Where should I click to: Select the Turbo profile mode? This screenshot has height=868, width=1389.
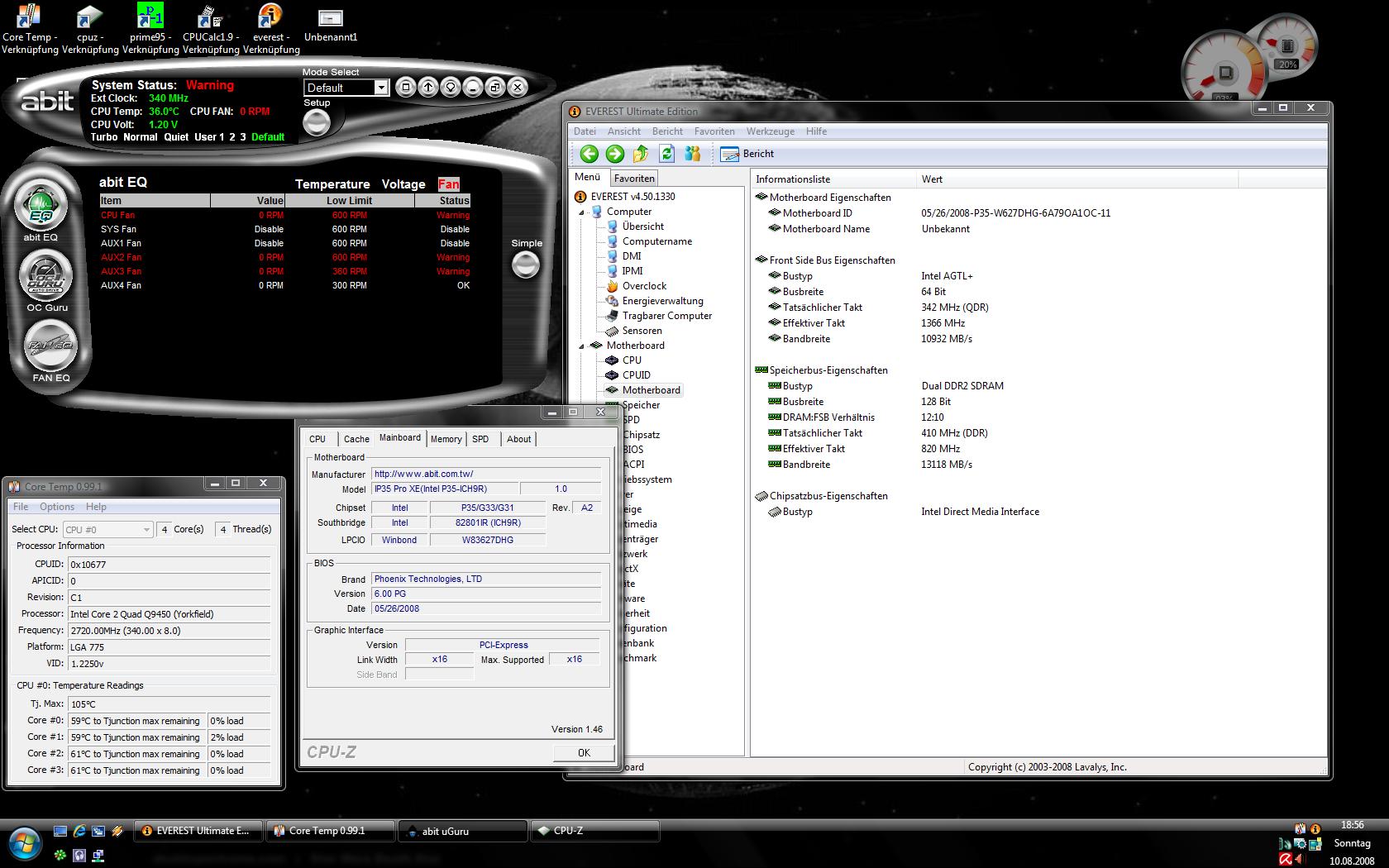104,137
